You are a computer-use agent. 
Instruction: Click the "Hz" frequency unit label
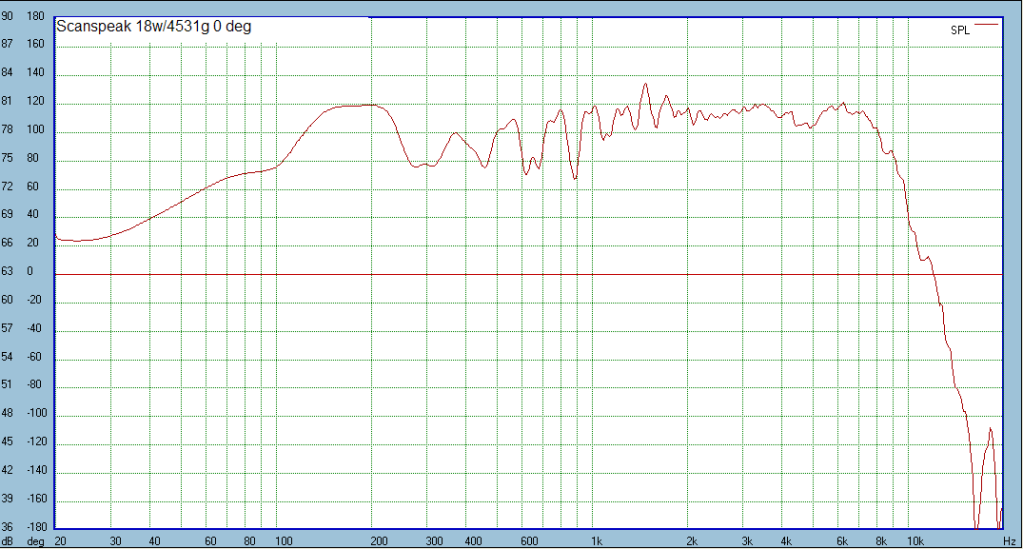pos(1009,541)
